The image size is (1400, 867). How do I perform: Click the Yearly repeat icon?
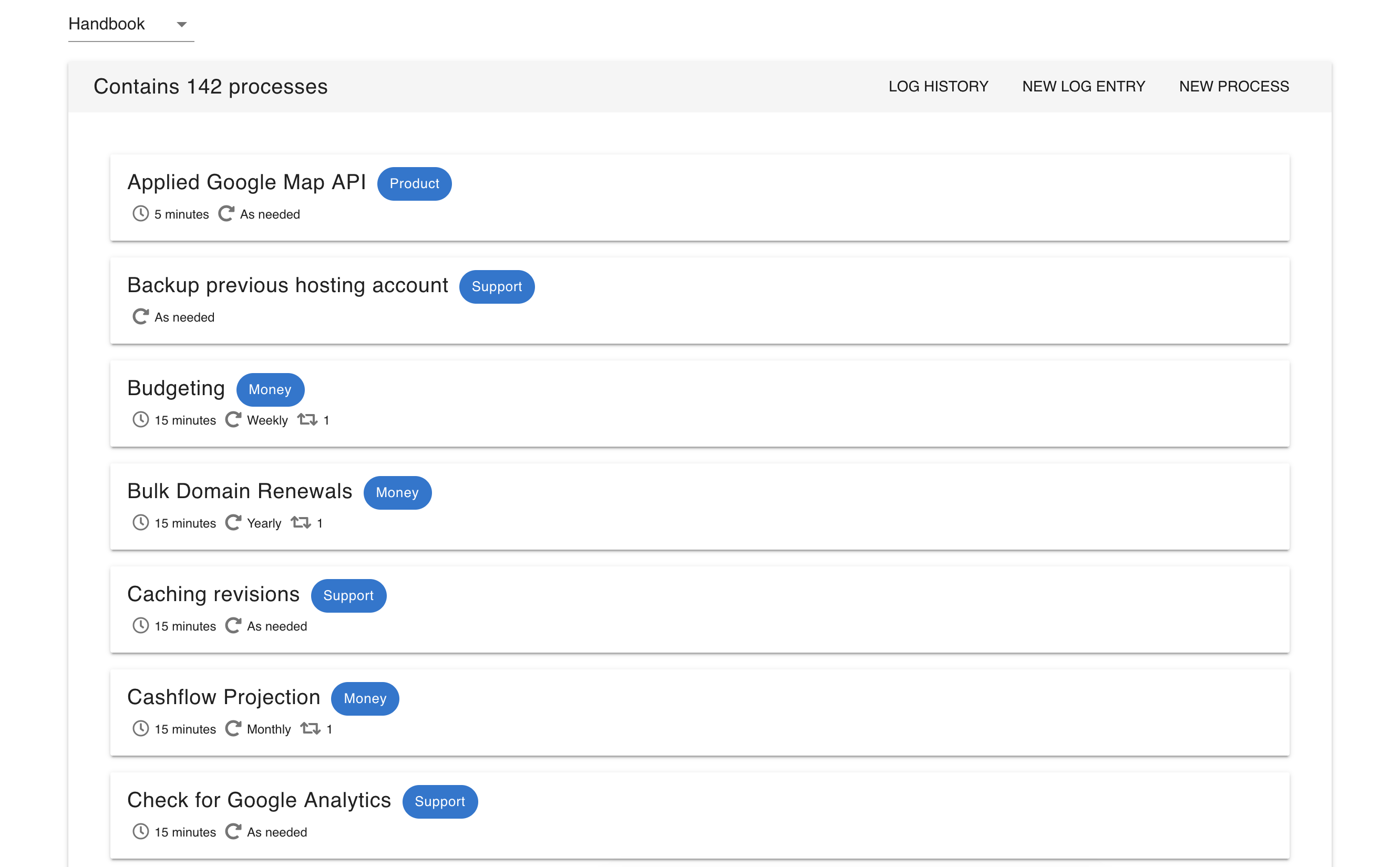[233, 523]
